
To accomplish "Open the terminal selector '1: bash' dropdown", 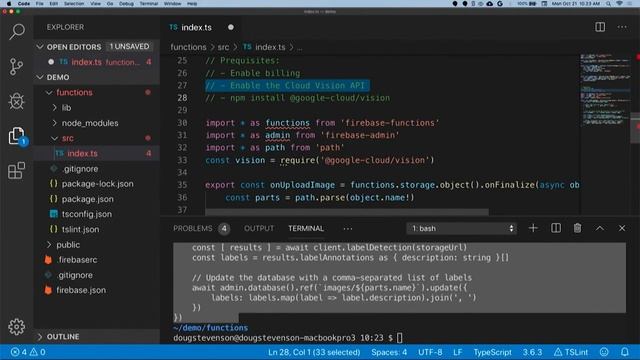I will coord(462,229).
